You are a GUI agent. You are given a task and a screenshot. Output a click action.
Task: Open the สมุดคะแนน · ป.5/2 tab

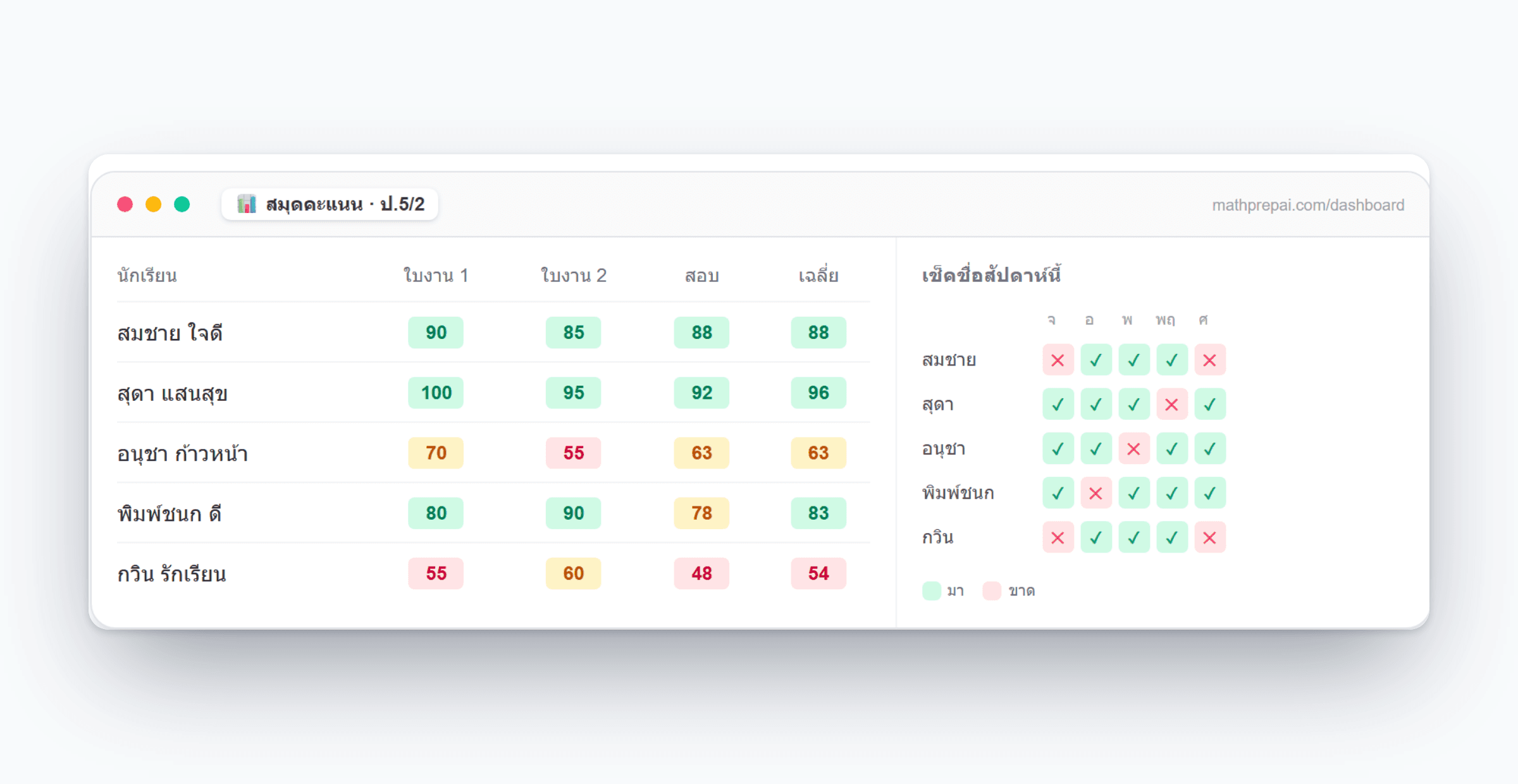(x=330, y=204)
